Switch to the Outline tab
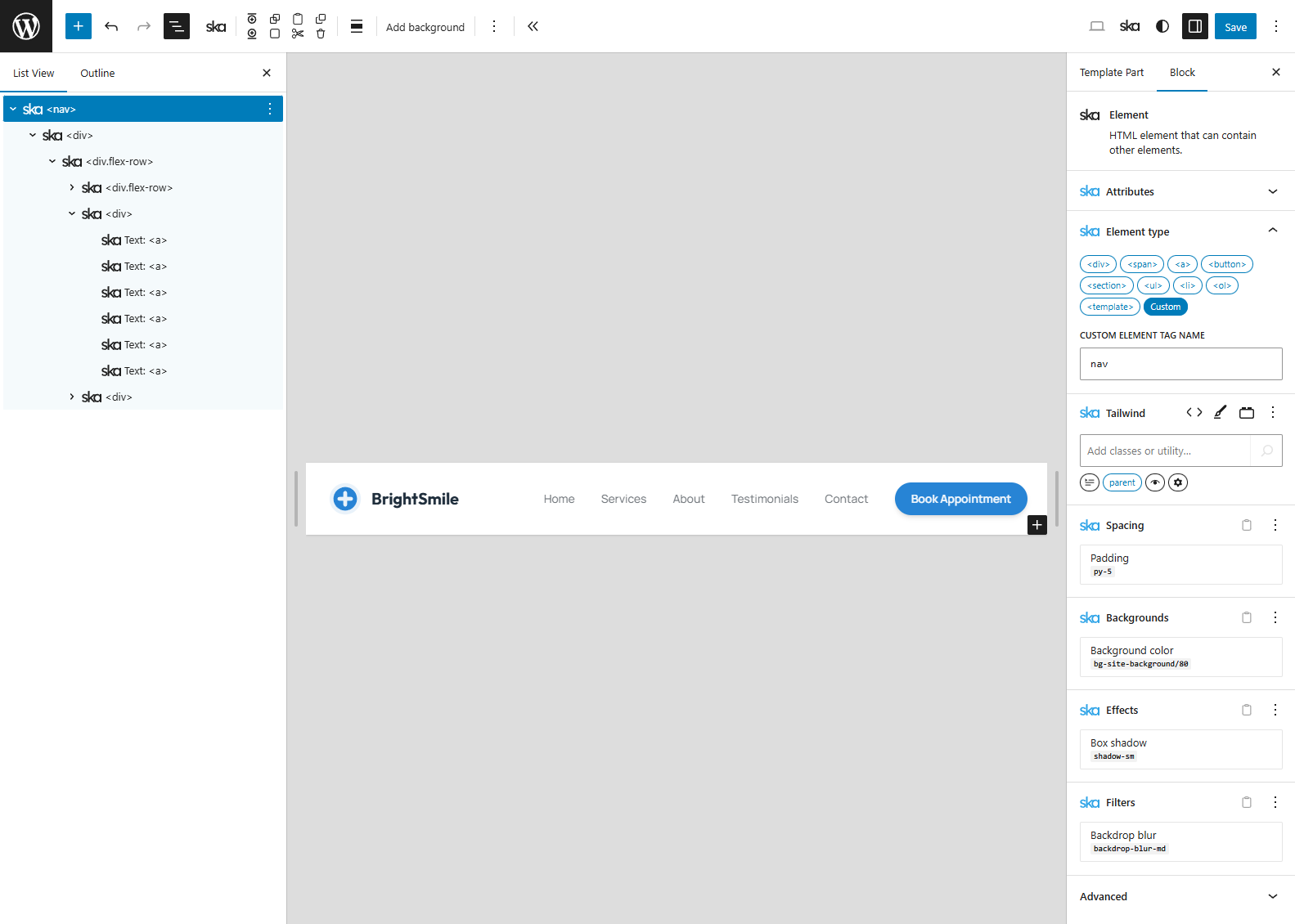This screenshot has width=1295, height=924. pos(97,73)
